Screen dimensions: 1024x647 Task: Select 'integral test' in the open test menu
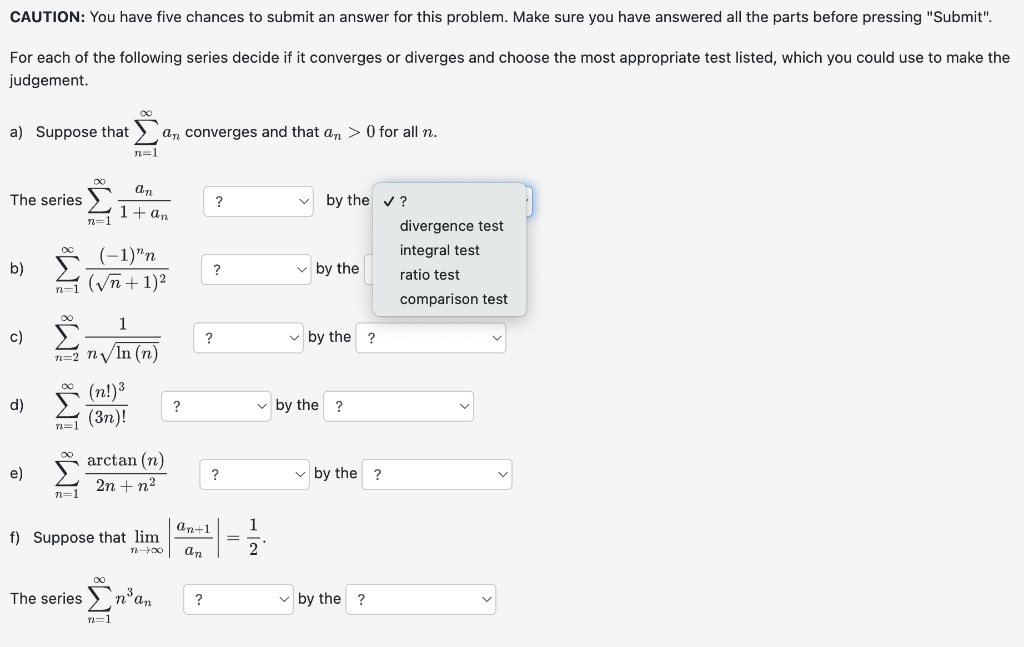tap(441, 250)
